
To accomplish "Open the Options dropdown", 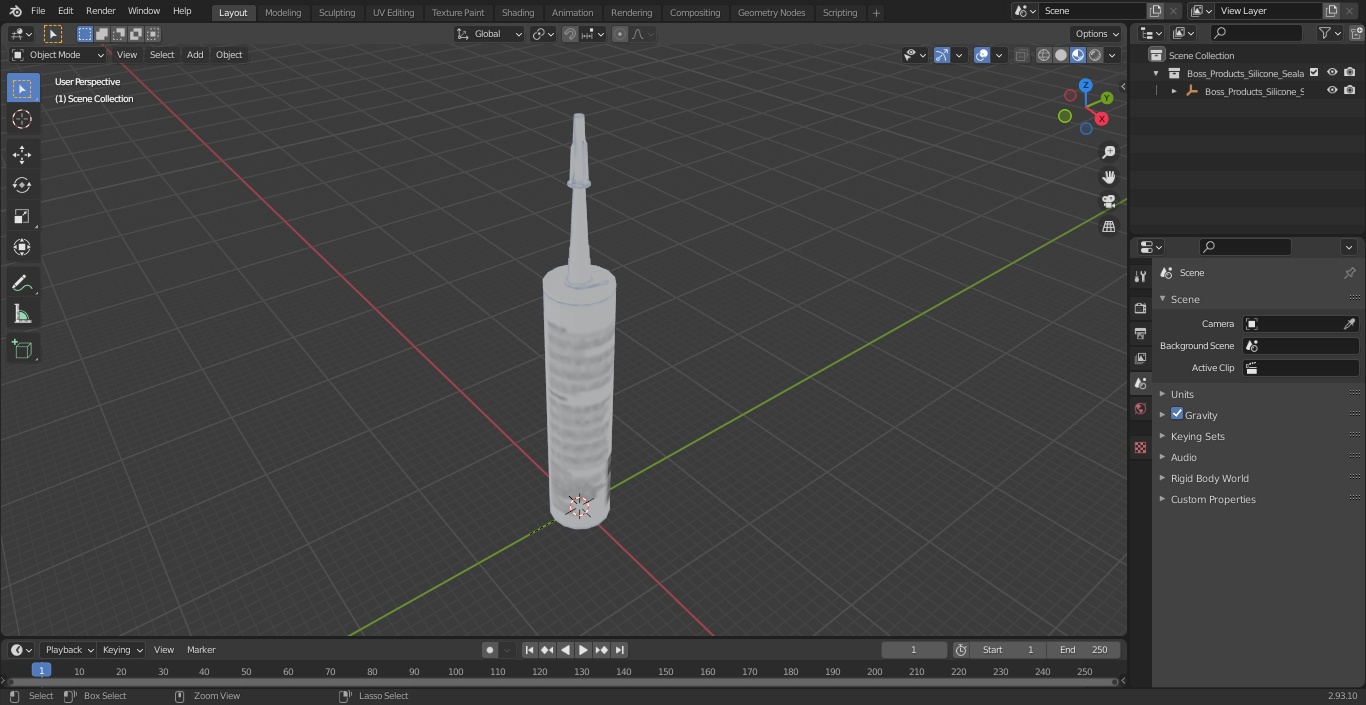I will click(x=1097, y=34).
